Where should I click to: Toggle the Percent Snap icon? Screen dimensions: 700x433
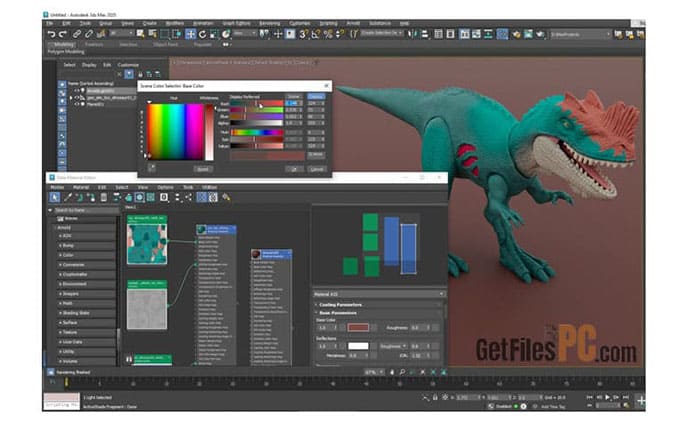328,34
